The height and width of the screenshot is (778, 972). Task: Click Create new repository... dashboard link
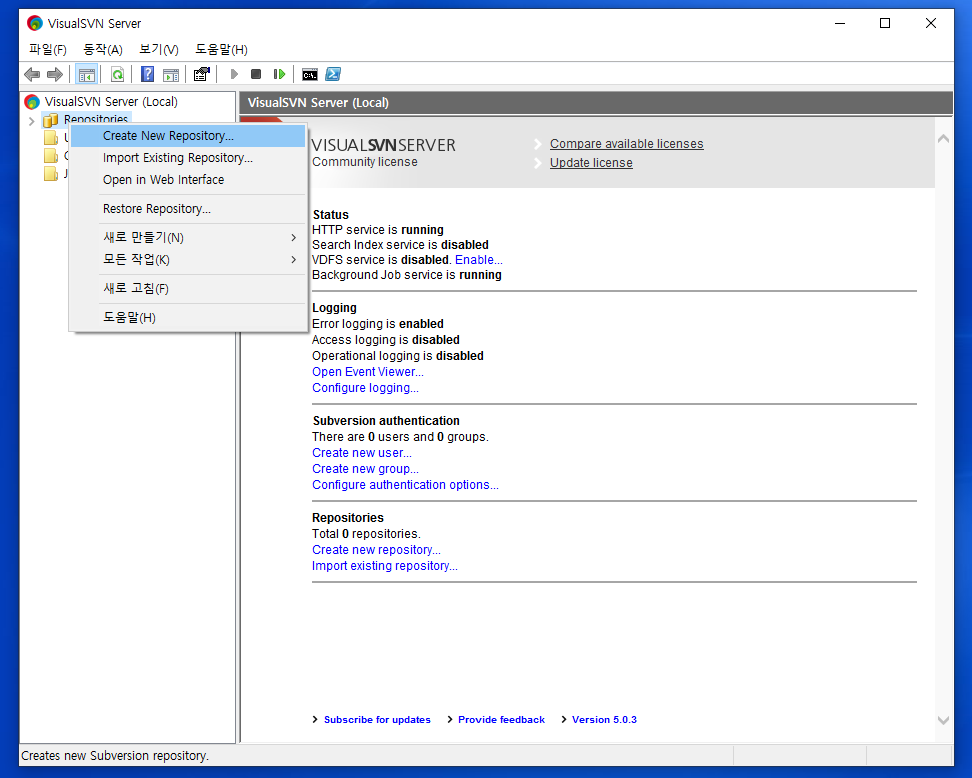(376, 550)
